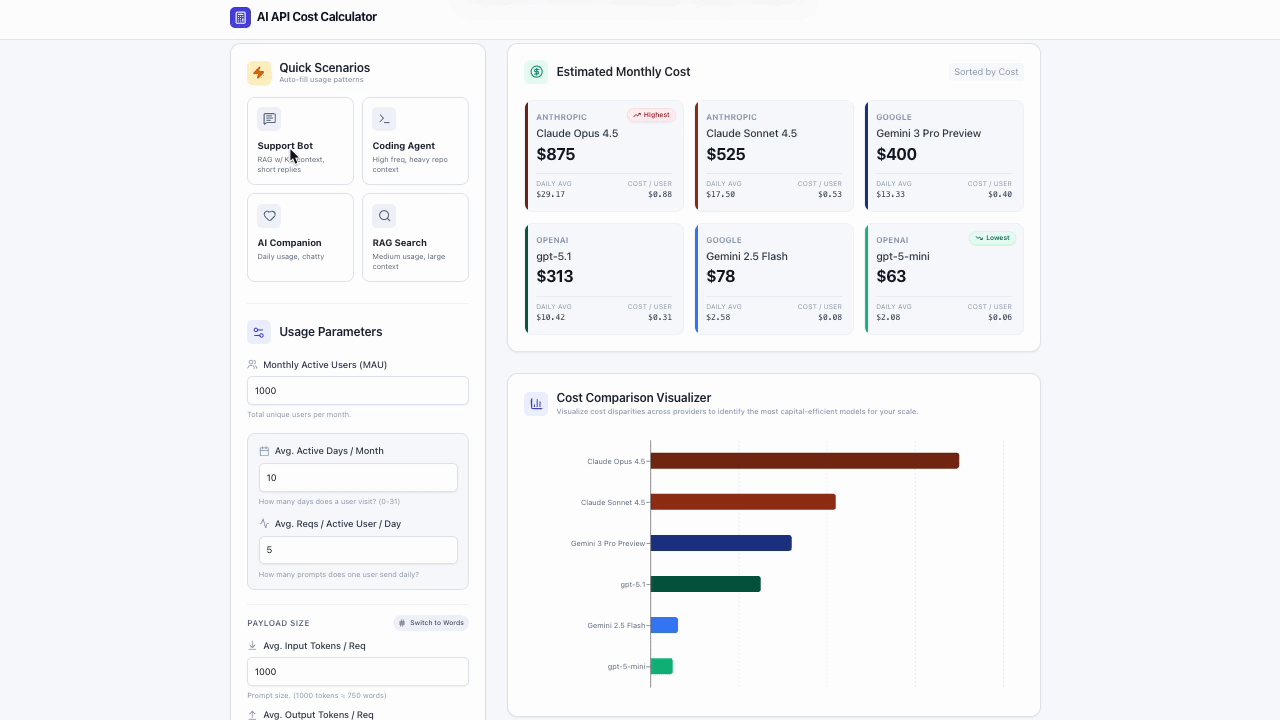Select the terminal icon on Coding Agent card
Image resolution: width=1280 pixels, height=720 pixels.
click(384, 118)
